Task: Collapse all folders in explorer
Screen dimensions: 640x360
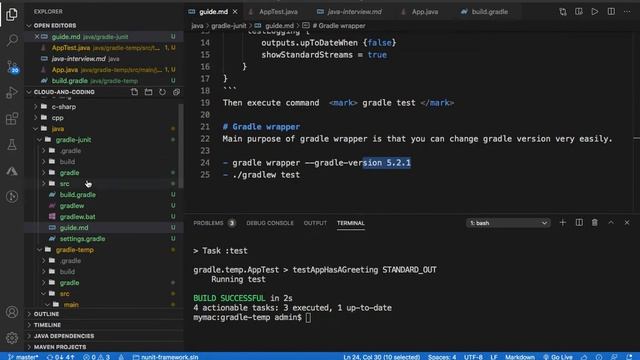Action: pyautogui.click(x=176, y=92)
